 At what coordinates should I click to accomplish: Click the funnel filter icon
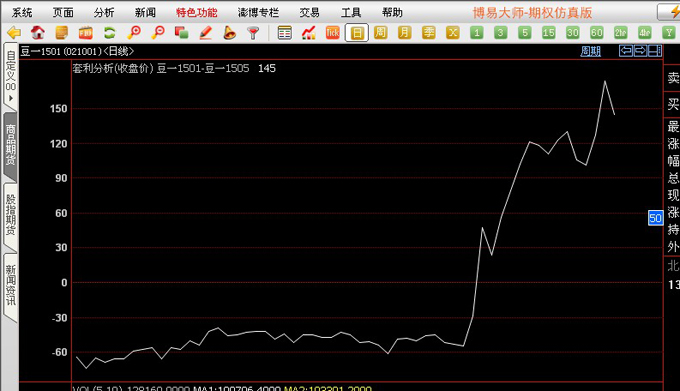coord(253,33)
